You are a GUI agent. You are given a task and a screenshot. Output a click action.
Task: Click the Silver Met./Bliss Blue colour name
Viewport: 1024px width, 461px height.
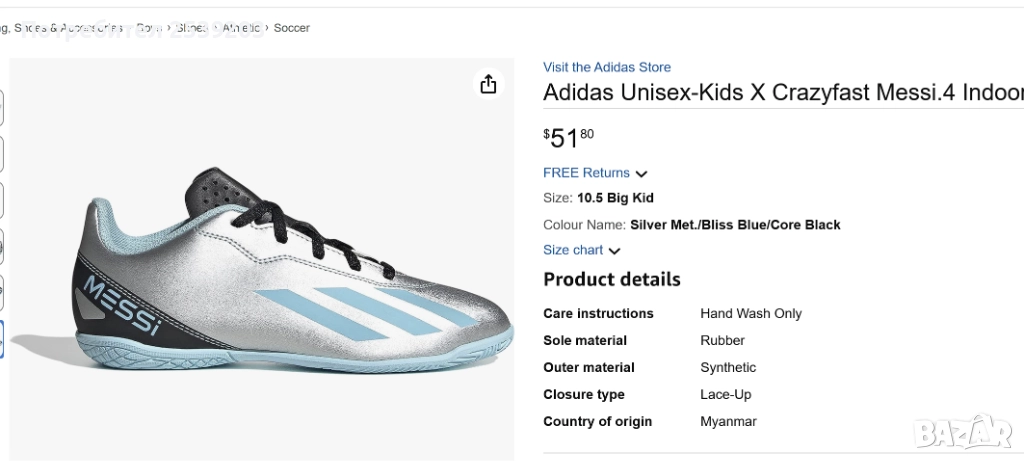735,225
